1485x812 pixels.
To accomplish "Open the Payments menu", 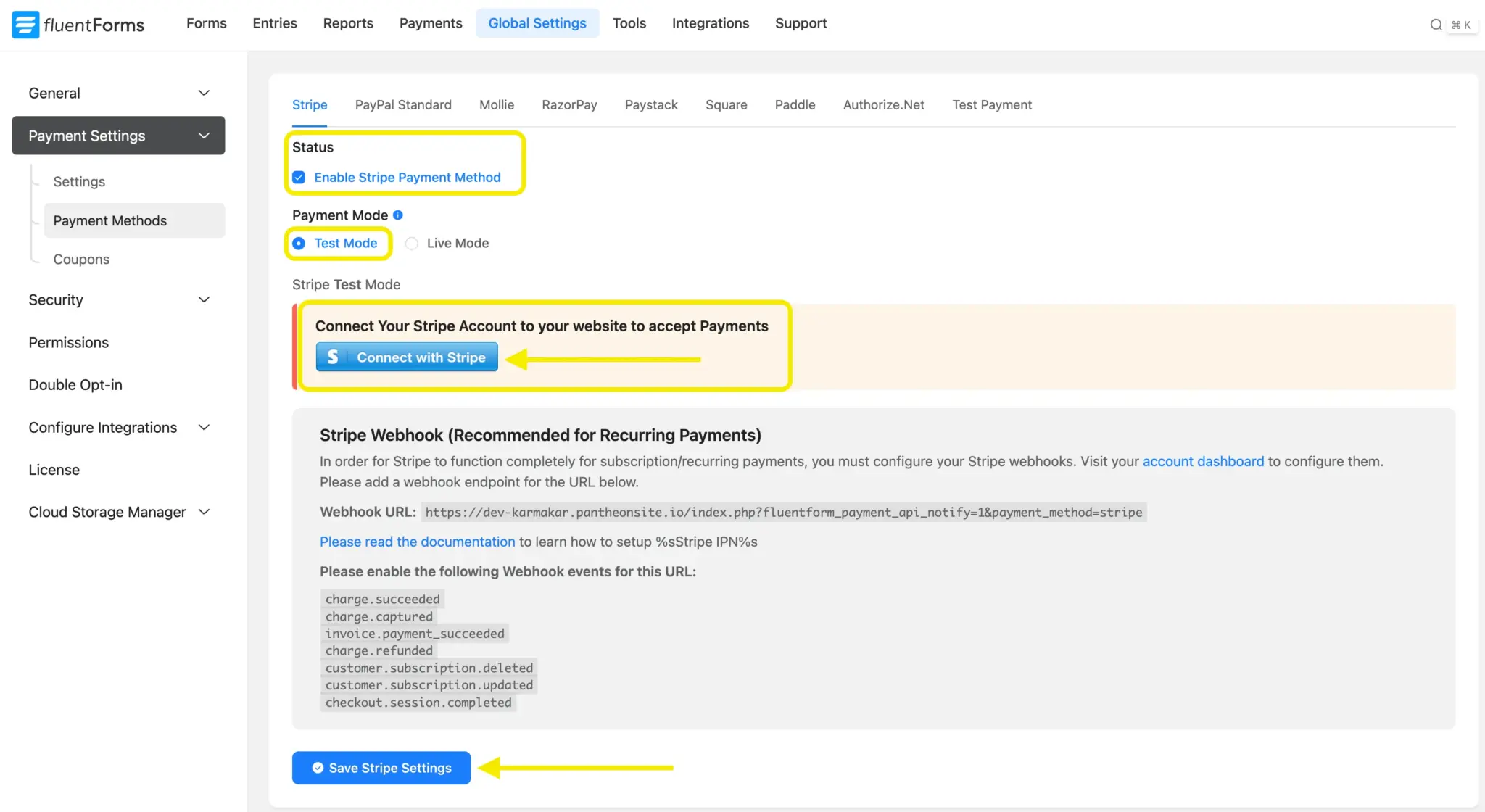I will coord(431,23).
